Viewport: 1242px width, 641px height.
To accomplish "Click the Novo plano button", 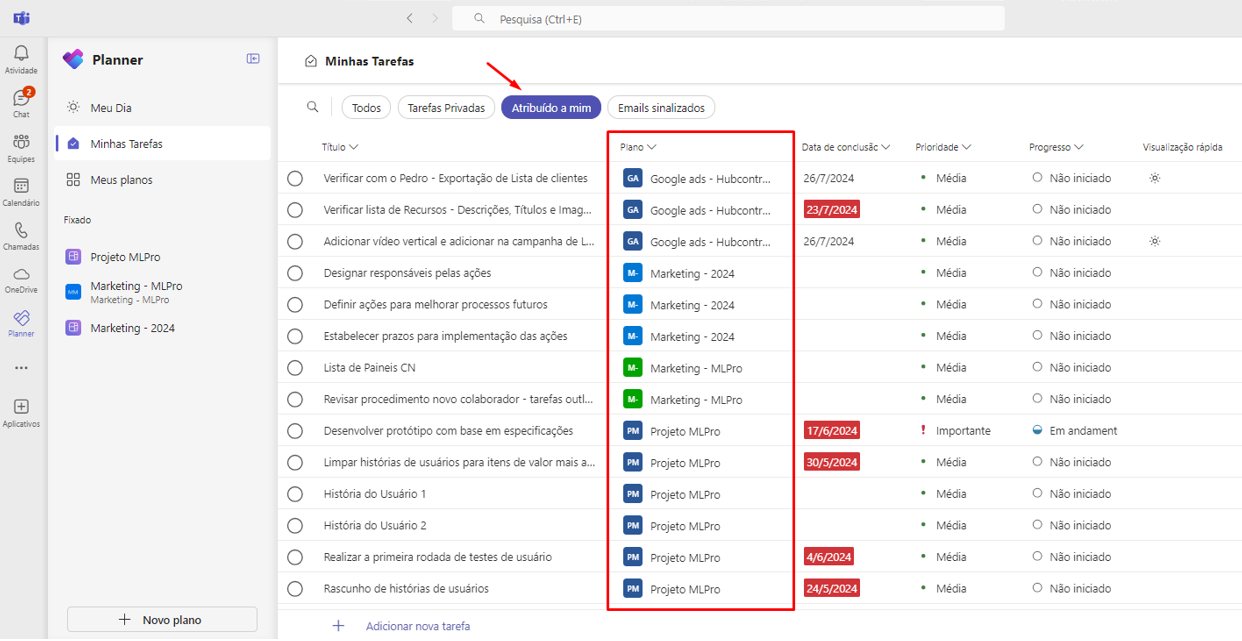I will 162,620.
